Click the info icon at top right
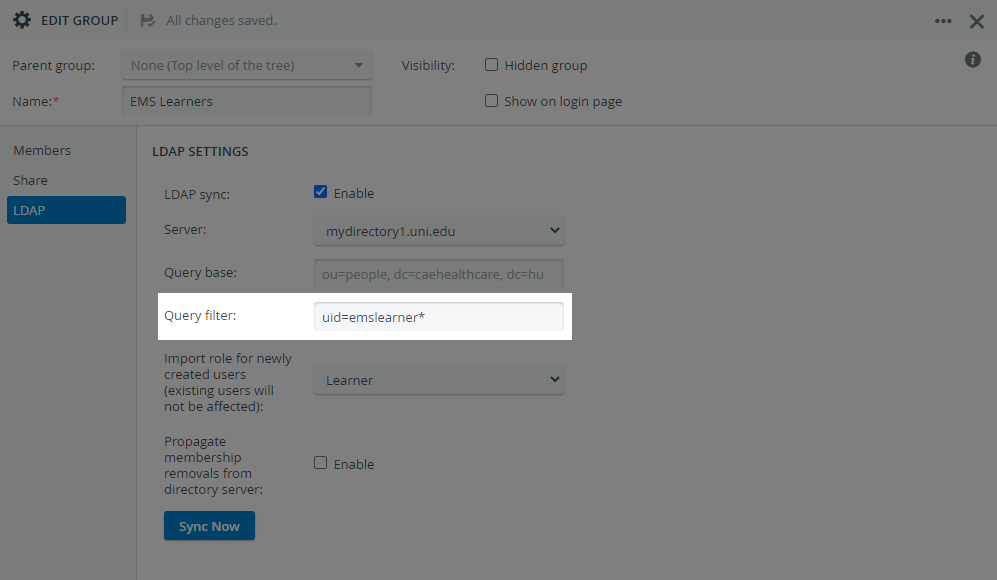This screenshot has height=580, width=997. 973,60
